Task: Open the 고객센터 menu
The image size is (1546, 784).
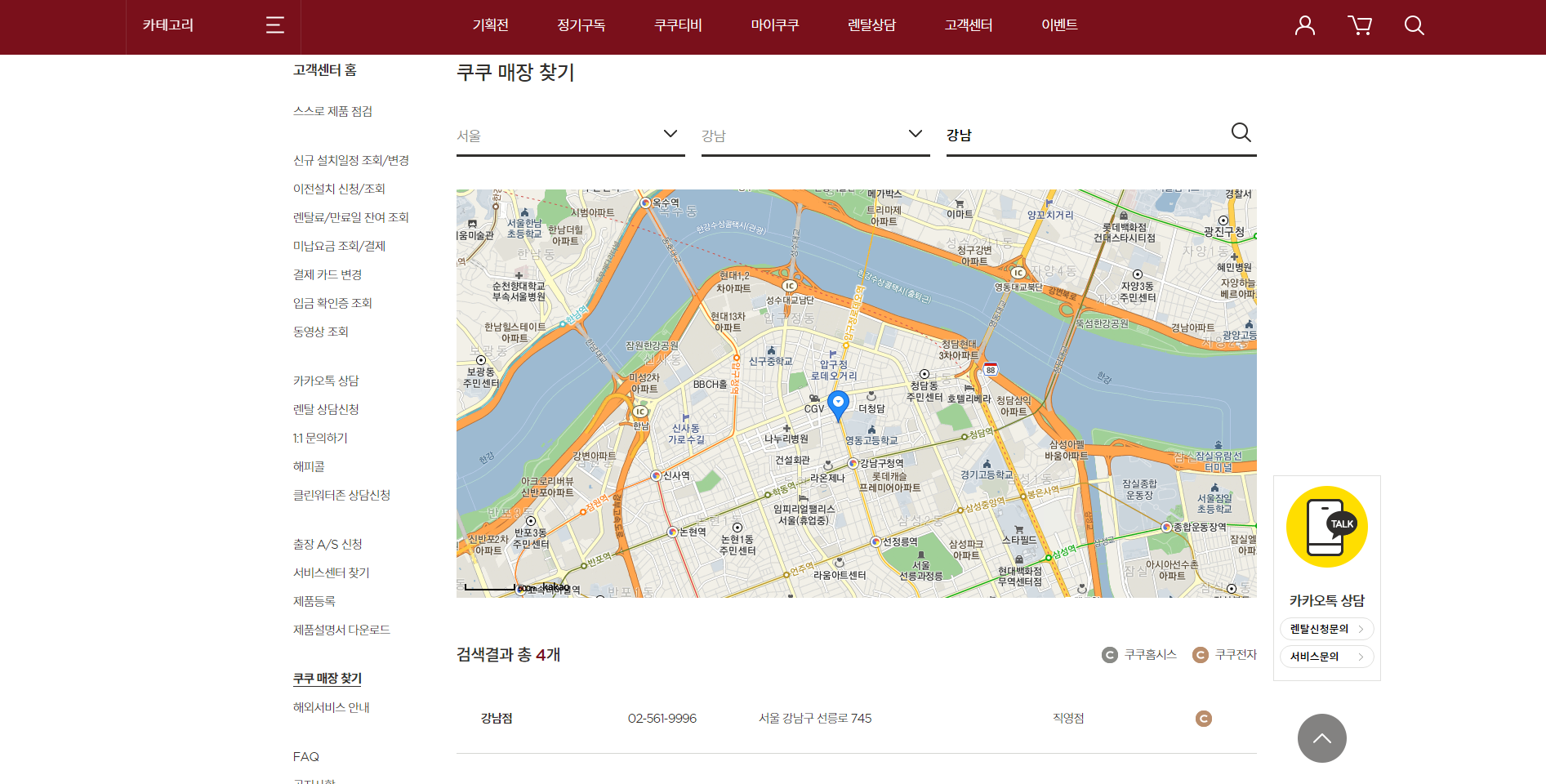Action: [x=969, y=25]
